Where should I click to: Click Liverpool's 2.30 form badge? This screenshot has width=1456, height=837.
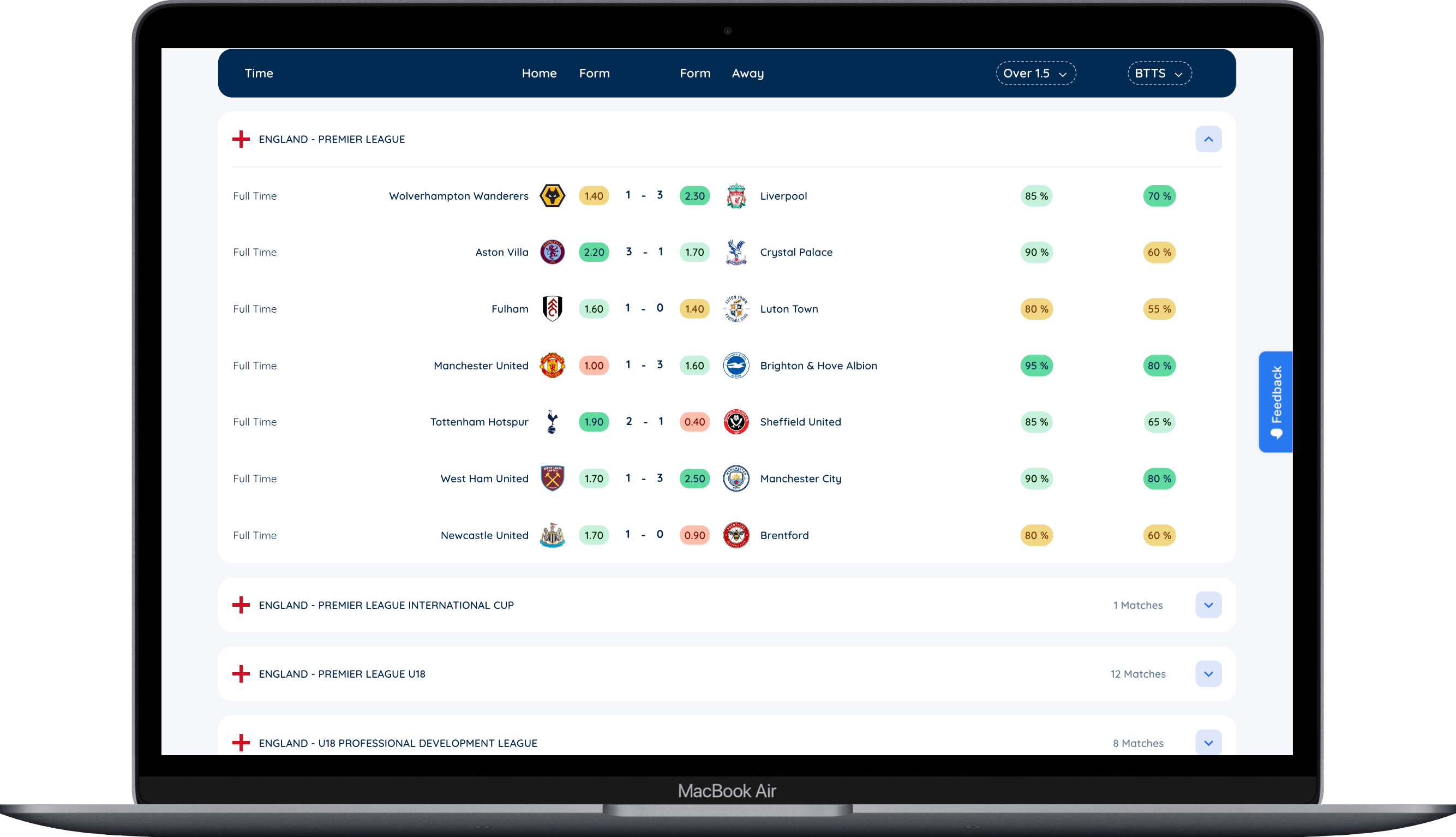[x=694, y=196]
